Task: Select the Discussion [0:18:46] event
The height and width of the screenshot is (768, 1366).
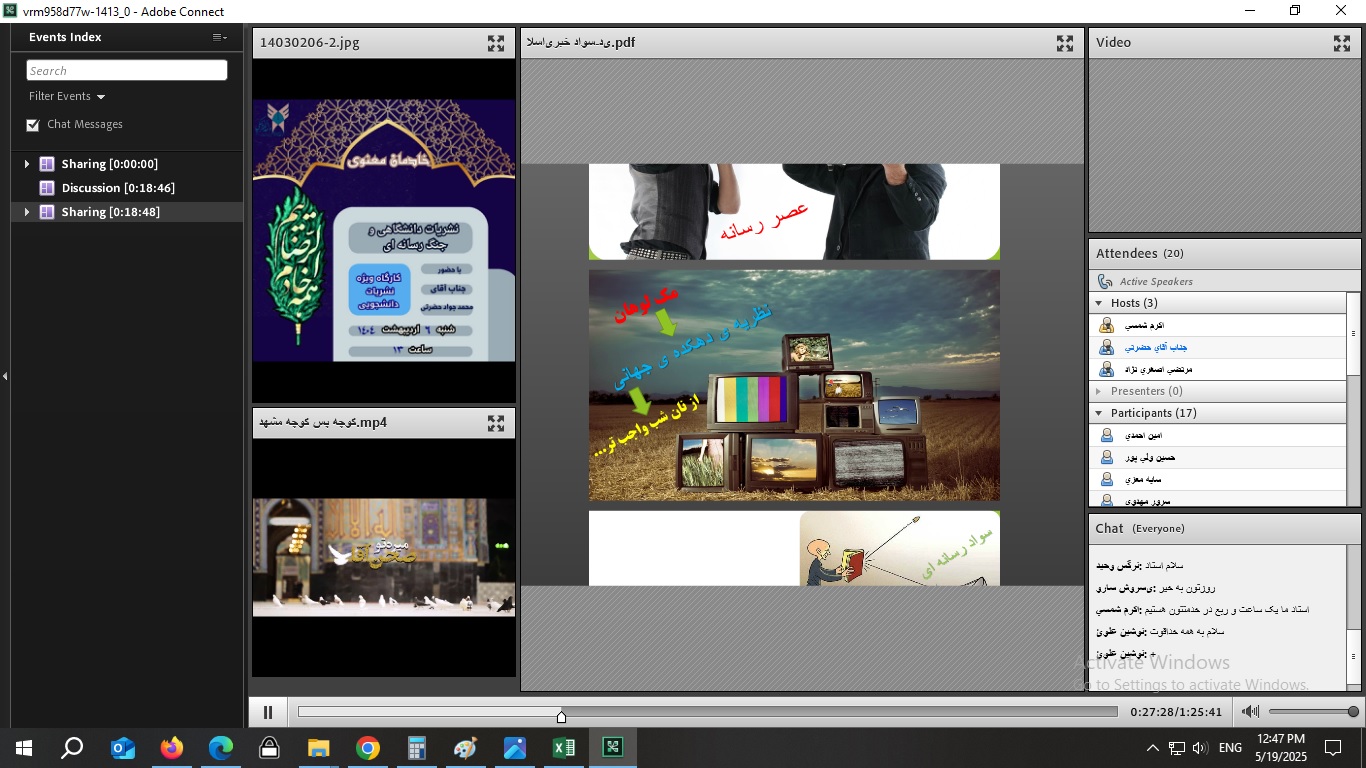Action: (117, 188)
